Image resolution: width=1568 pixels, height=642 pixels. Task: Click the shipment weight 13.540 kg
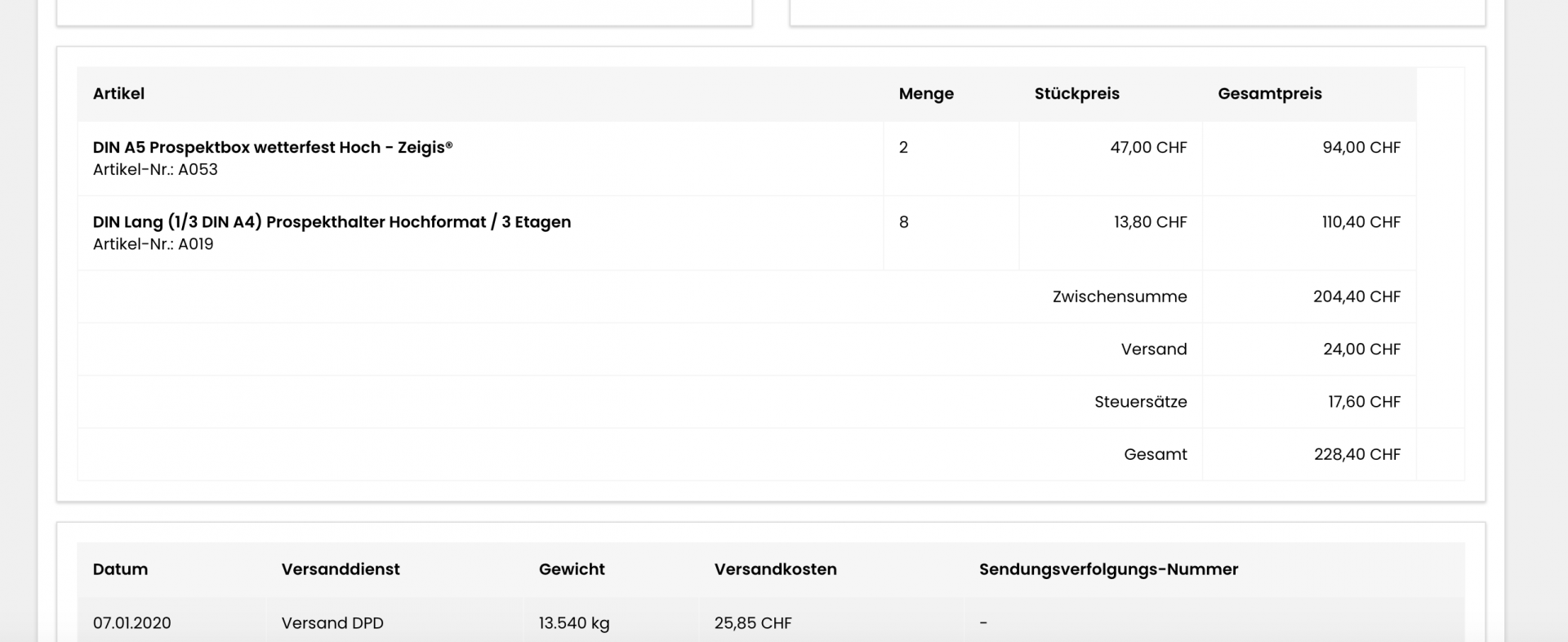(x=573, y=623)
